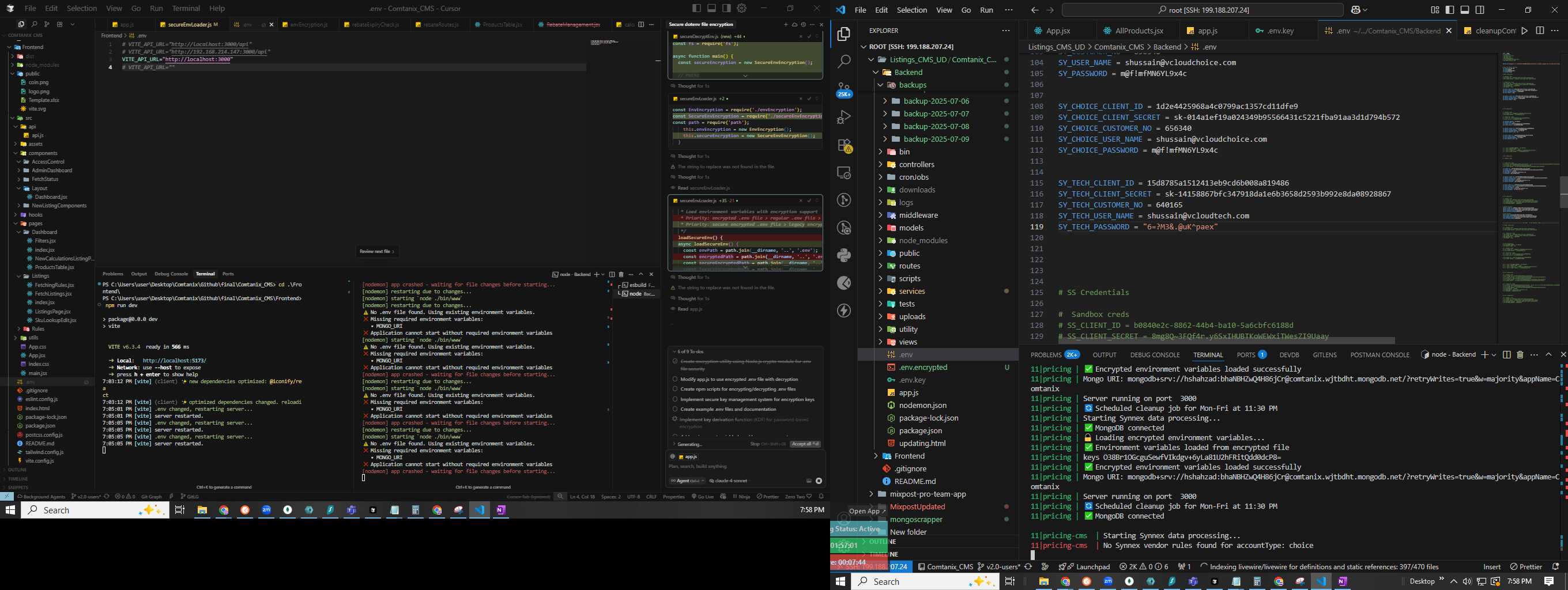Screen dimensions: 1568x590
Task: Toggle bottom panel in VS Code title bar
Action: (1464, 10)
